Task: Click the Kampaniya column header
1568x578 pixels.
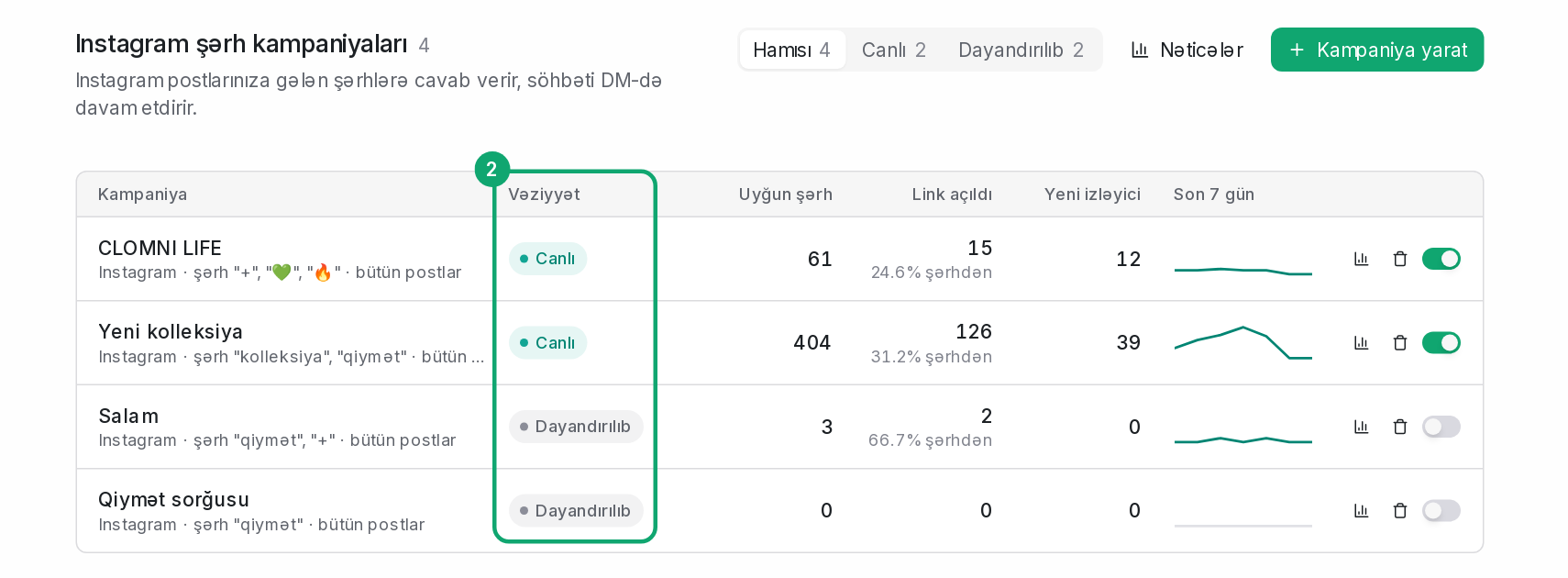Action: click(x=142, y=195)
